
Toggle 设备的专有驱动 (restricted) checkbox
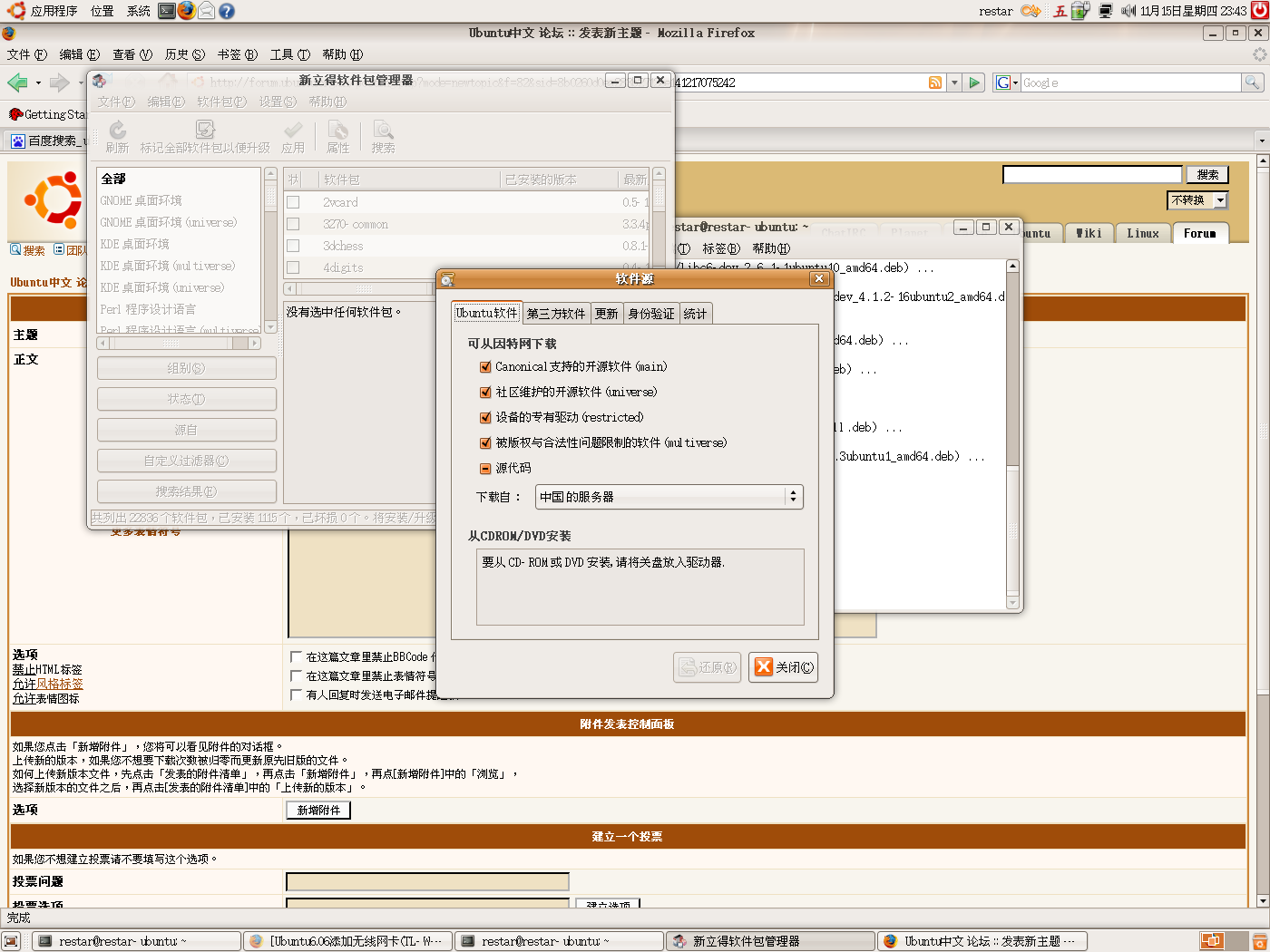point(485,418)
